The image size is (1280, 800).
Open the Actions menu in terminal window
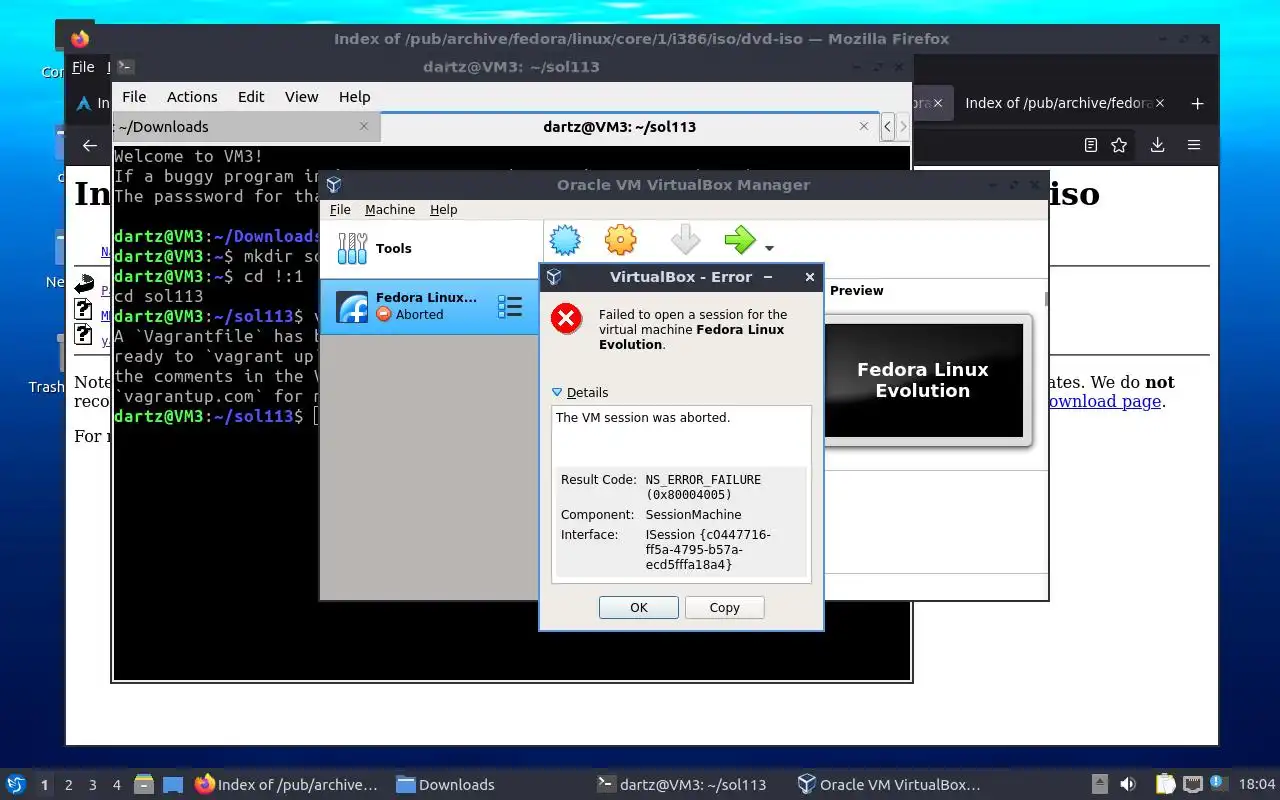tap(192, 96)
